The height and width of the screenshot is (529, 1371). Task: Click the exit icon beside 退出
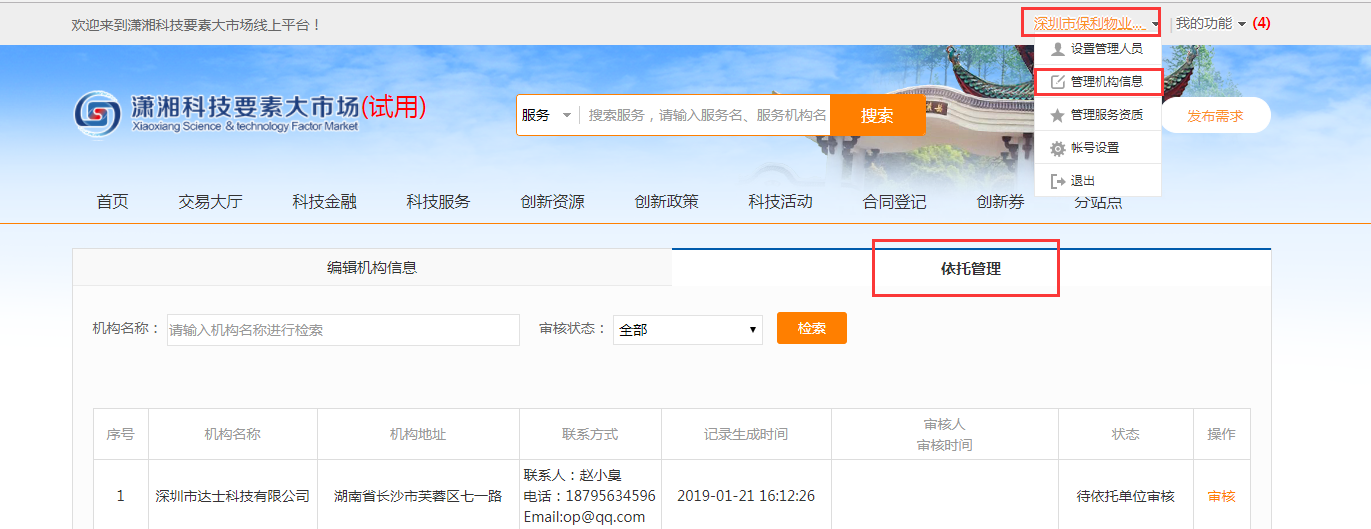[x=1058, y=181]
